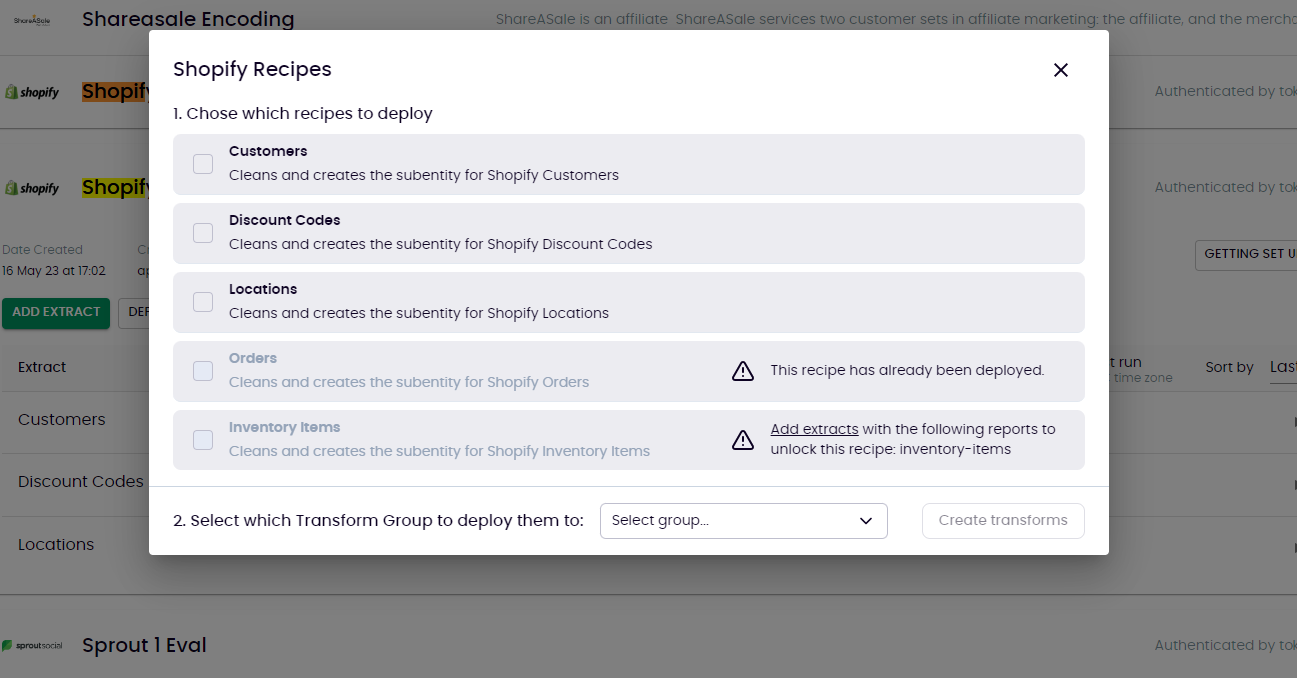
Task: Click the Discount Codes recipe title in dialog
Action: point(285,220)
